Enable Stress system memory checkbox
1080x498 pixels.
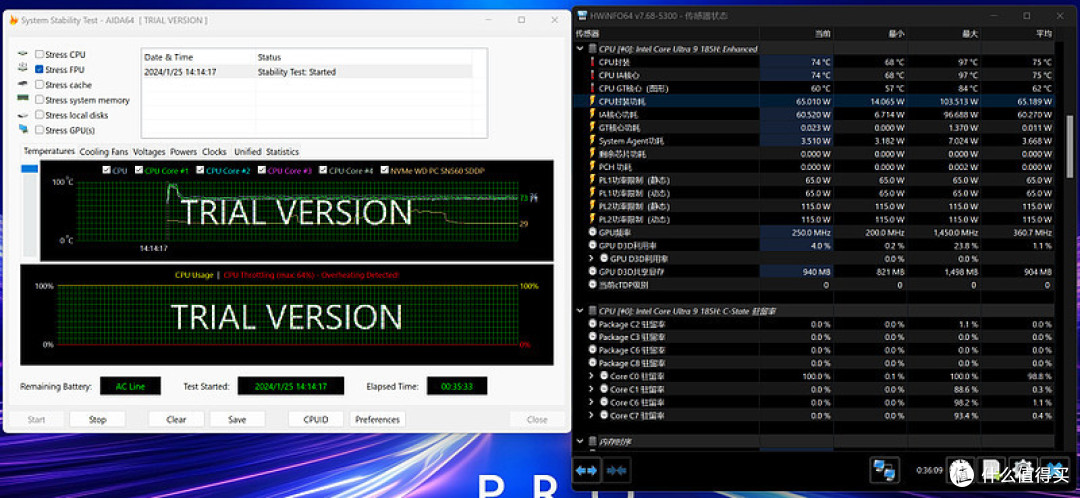(x=39, y=100)
